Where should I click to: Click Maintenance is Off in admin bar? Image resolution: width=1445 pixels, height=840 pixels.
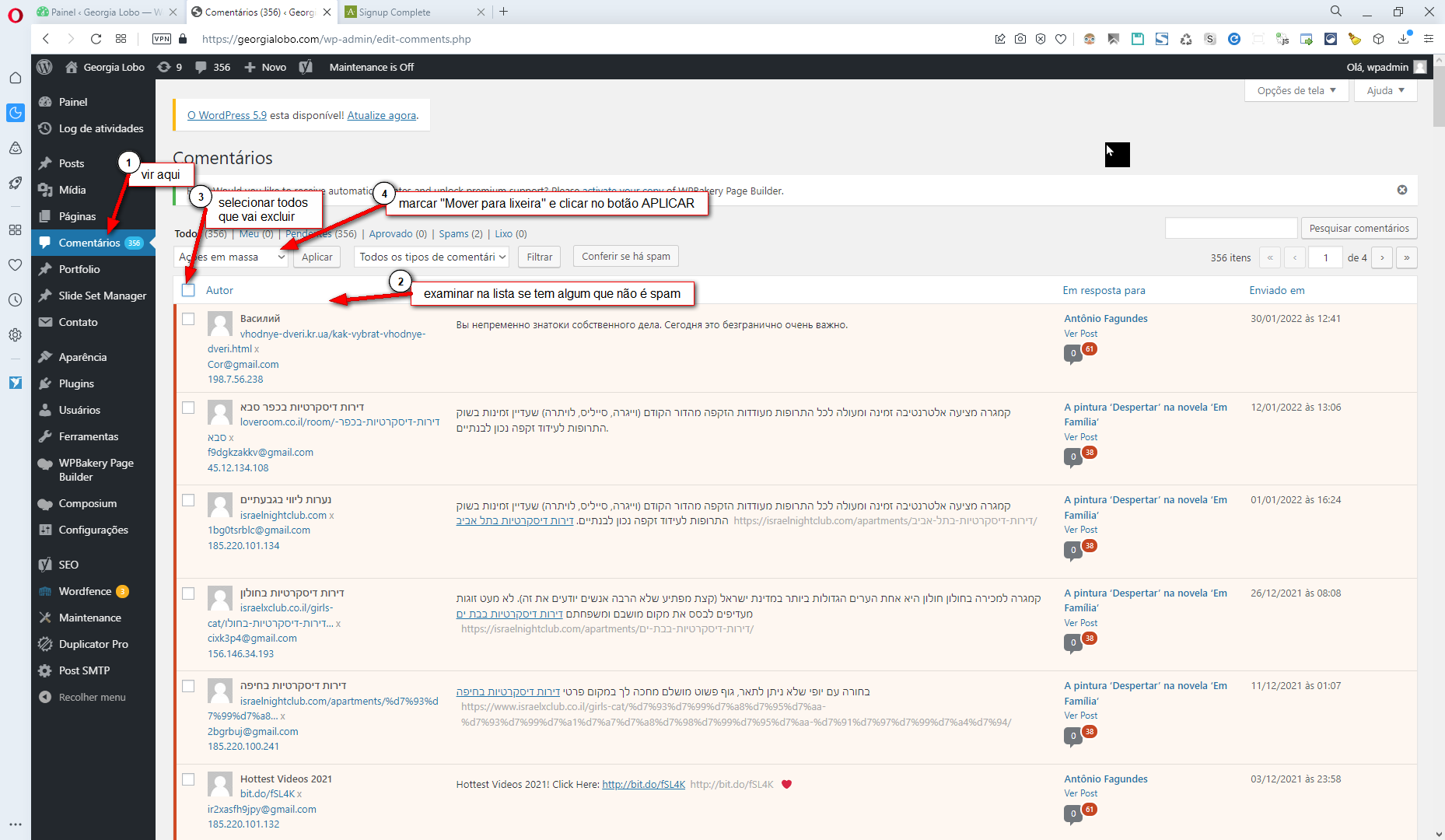[371, 67]
